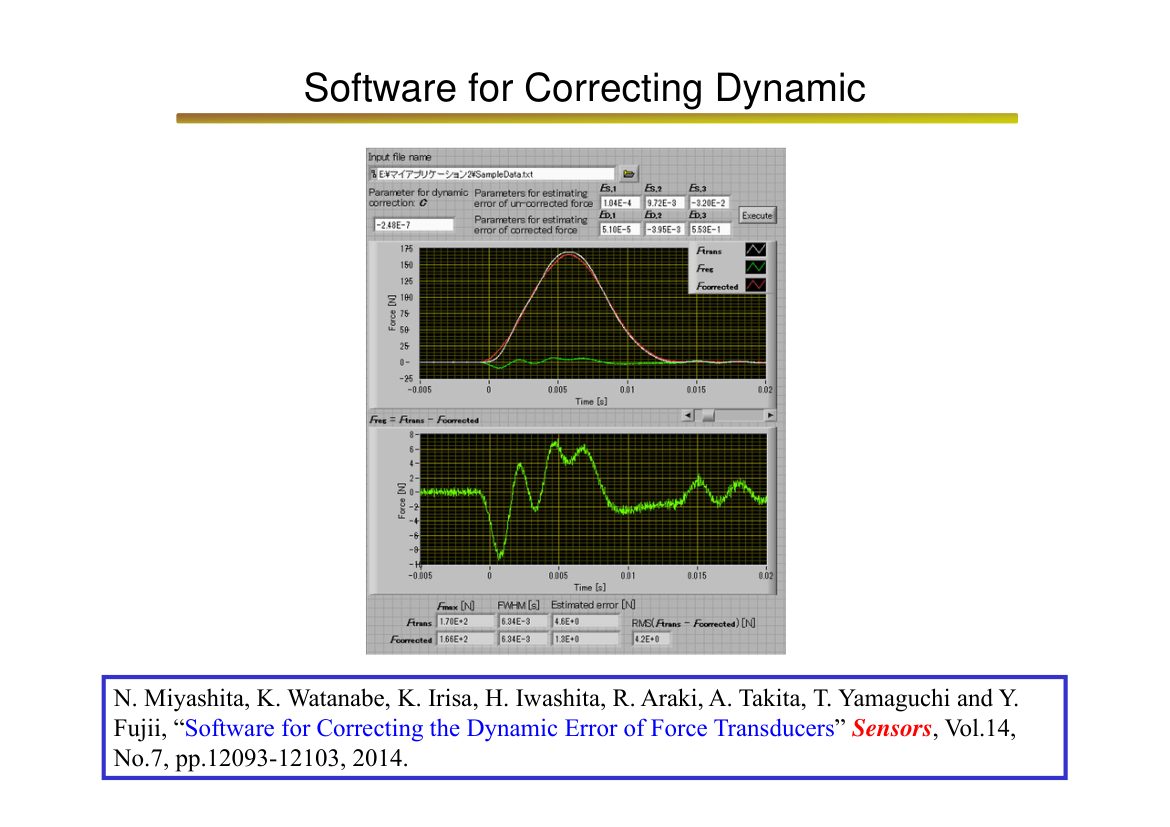Click the Fmax [N] column heading

pyautogui.click(x=456, y=605)
